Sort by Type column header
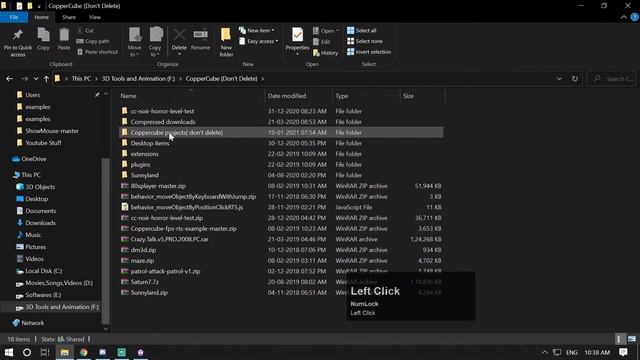The image size is (640, 360). [366, 96]
